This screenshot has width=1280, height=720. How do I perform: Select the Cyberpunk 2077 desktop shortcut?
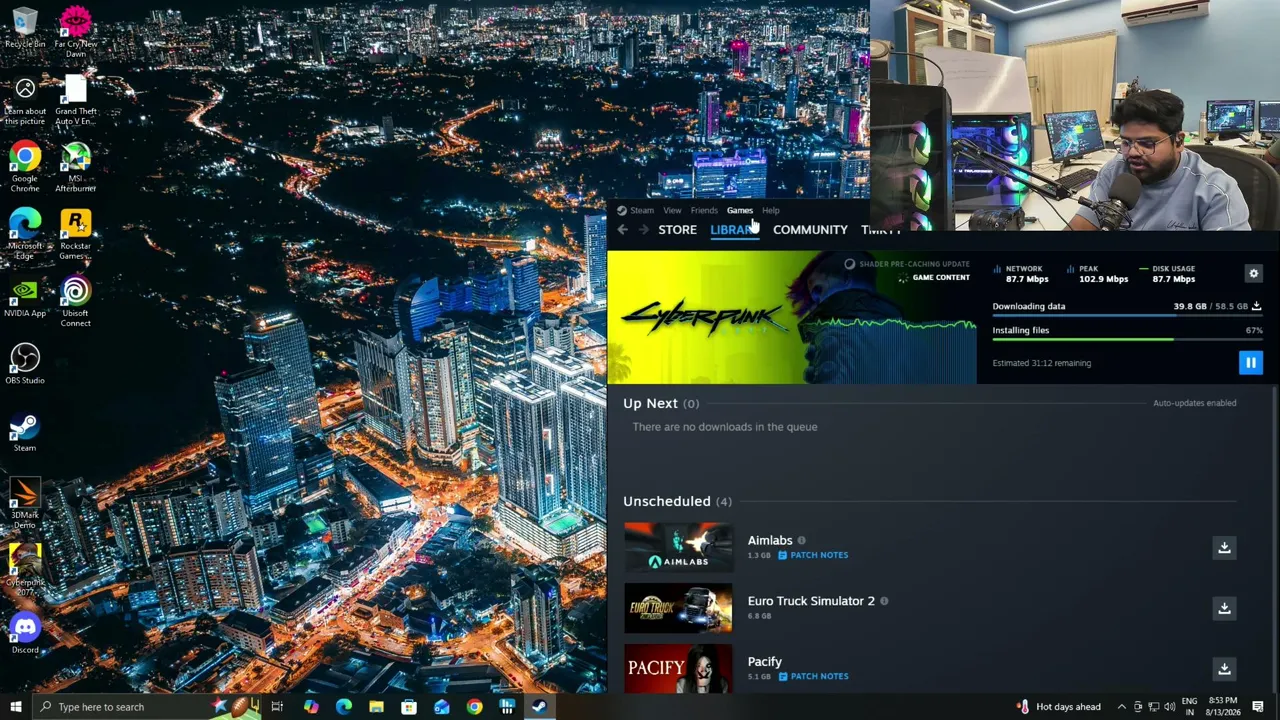point(25,570)
